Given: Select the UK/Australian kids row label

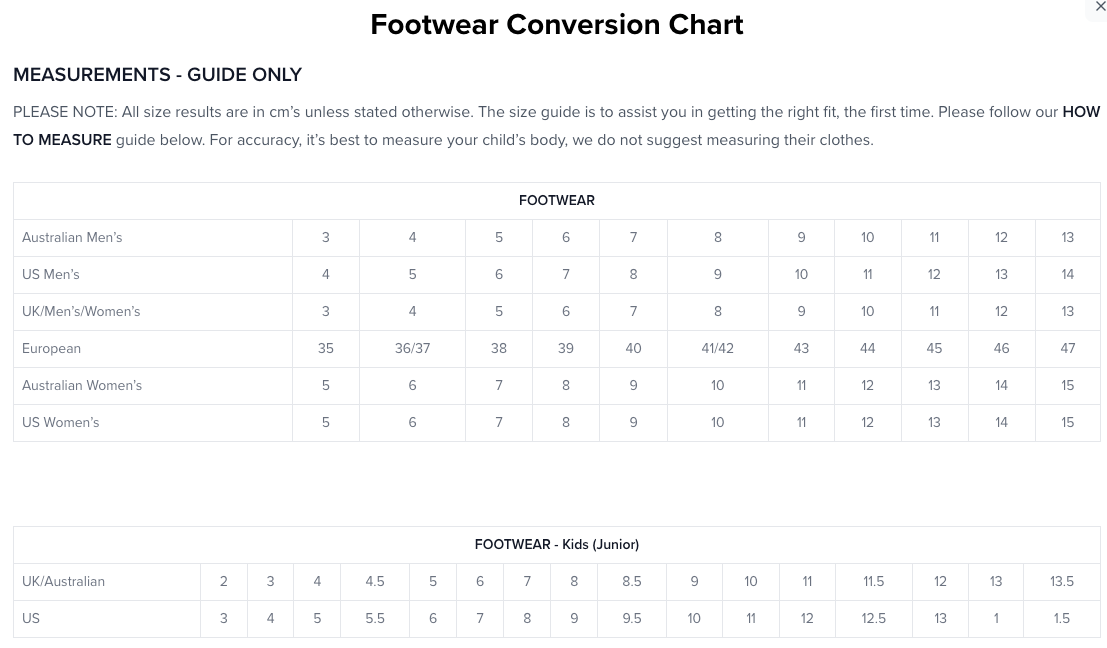Looking at the screenshot, I should pyautogui.click(x=64, y=582).
